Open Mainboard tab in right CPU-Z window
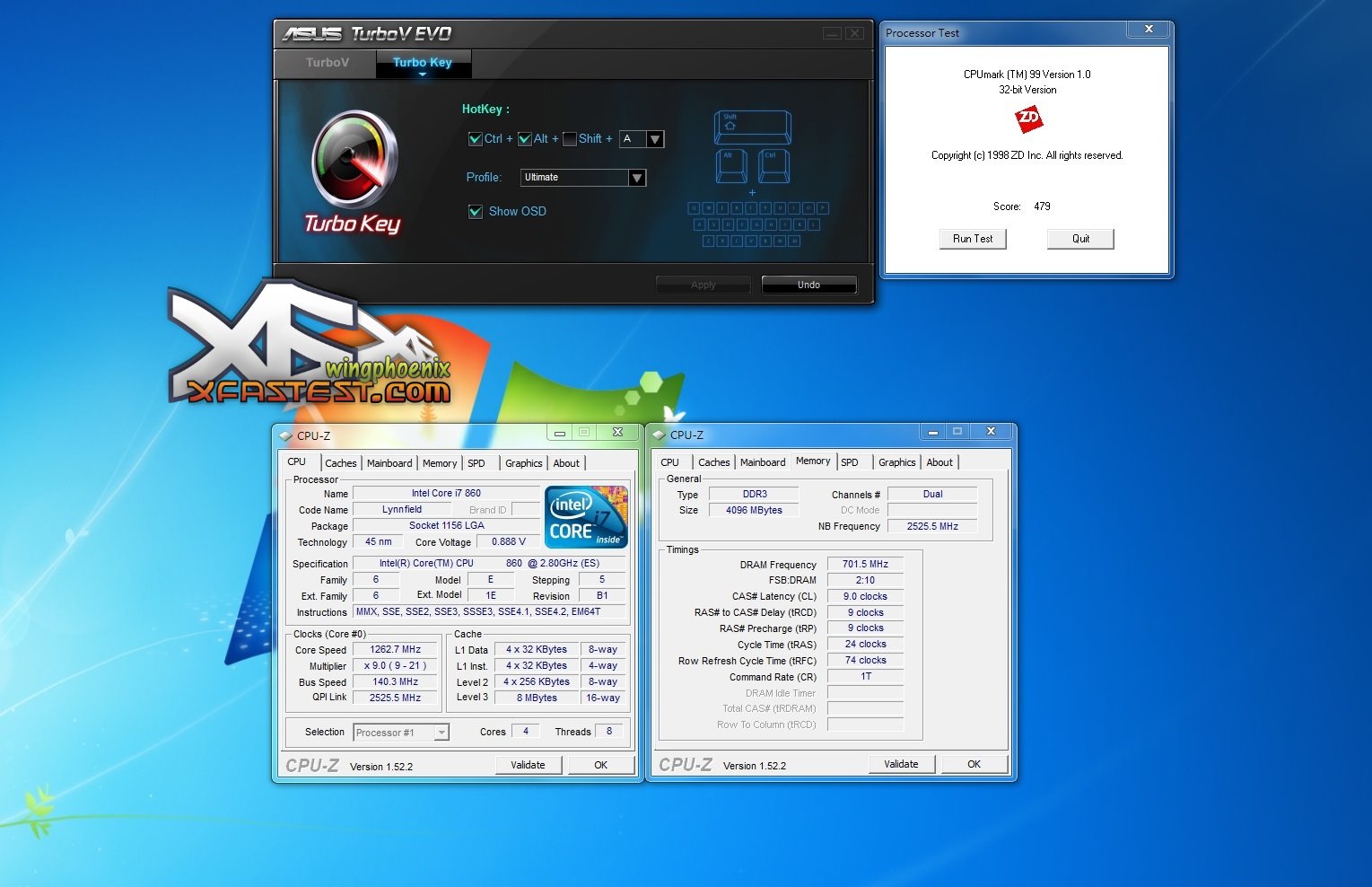1372x887 pixels. 763,462
